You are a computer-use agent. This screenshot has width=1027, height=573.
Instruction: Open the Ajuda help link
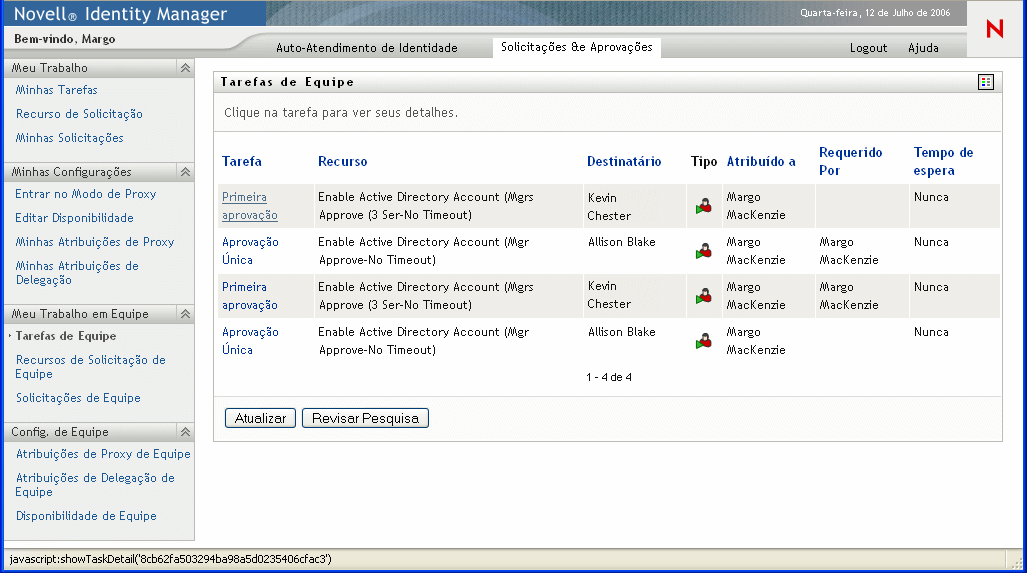[923, 48]
